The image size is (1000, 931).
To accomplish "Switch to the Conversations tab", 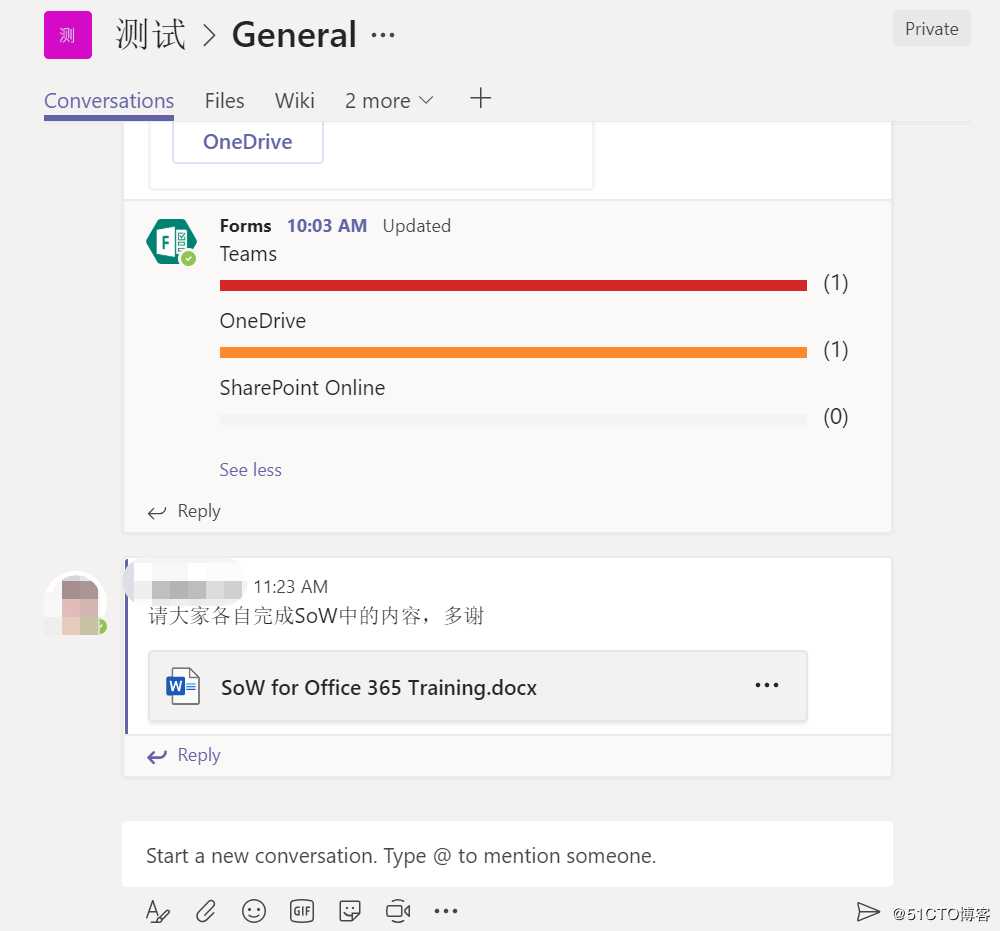I will (109, 101).
